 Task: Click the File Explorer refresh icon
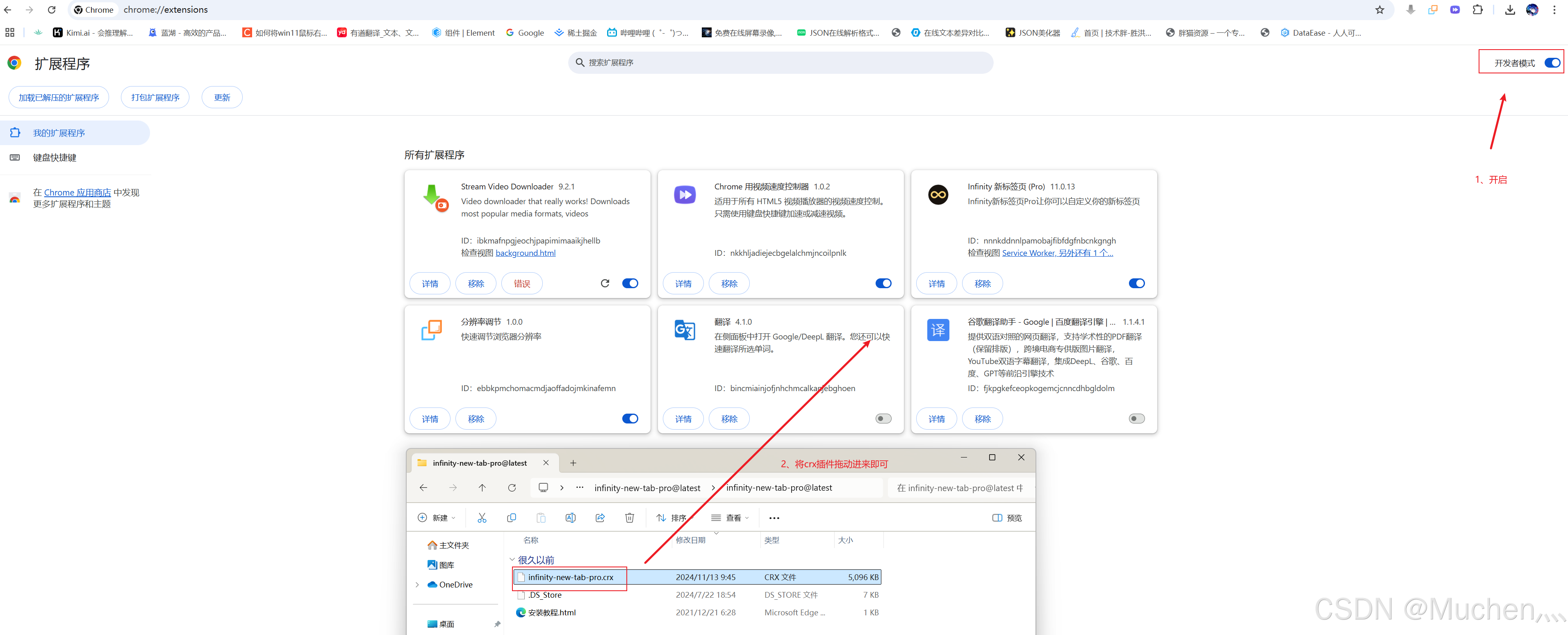pyautogui.click(x=511, y=488)
